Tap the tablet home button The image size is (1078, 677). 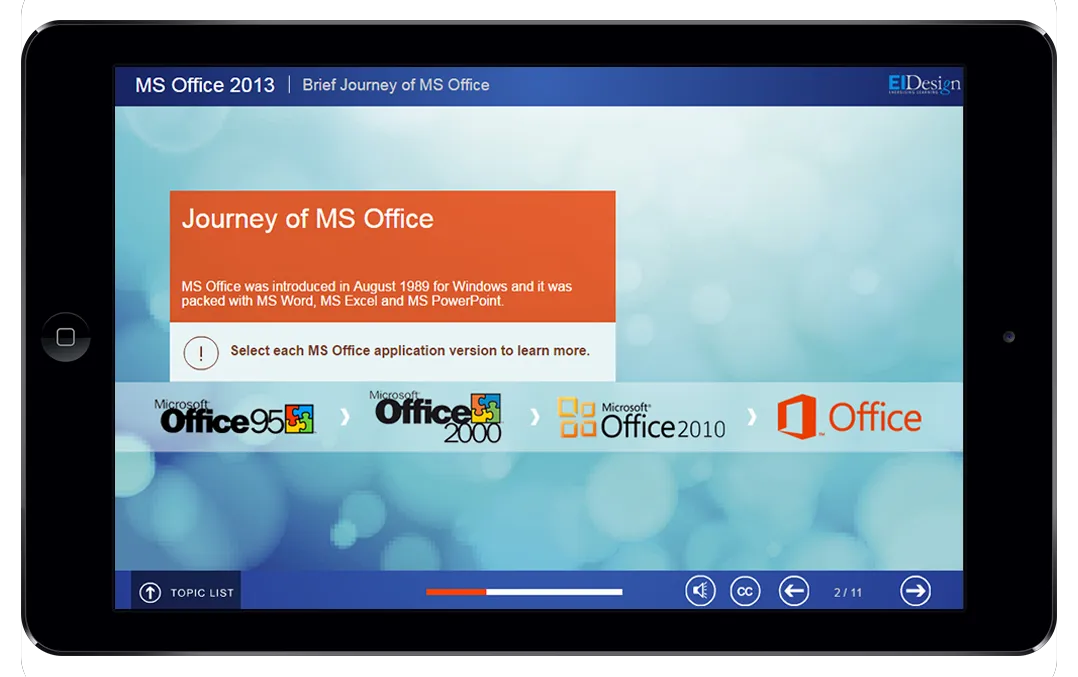pos(66,337)
